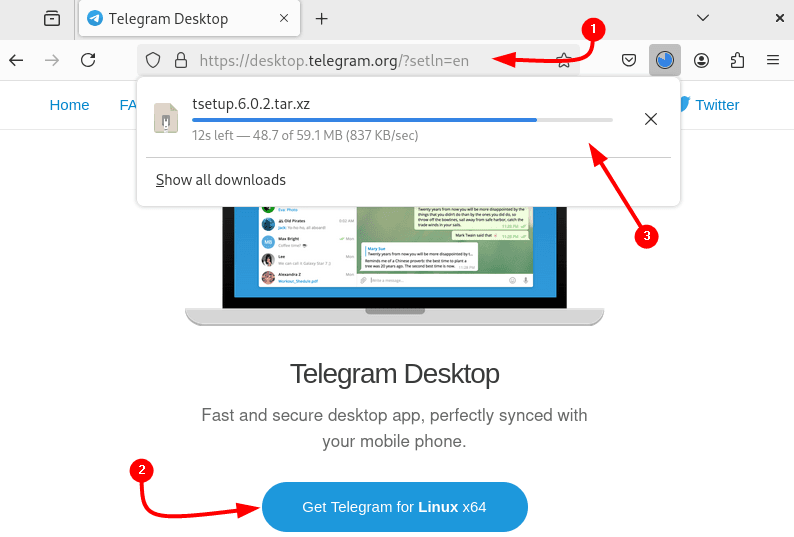
Task: Open the tracking protection shield icon
Action: click(x=153, y=60)
